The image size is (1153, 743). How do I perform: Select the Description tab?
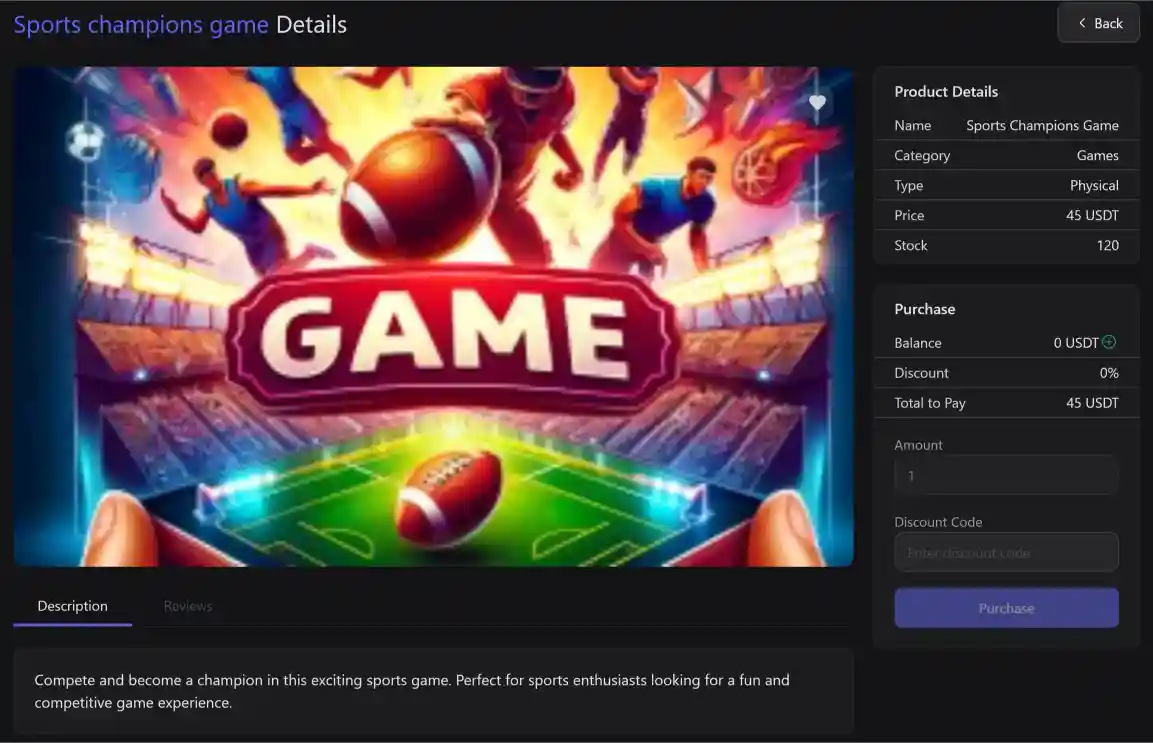coord(72,606)
